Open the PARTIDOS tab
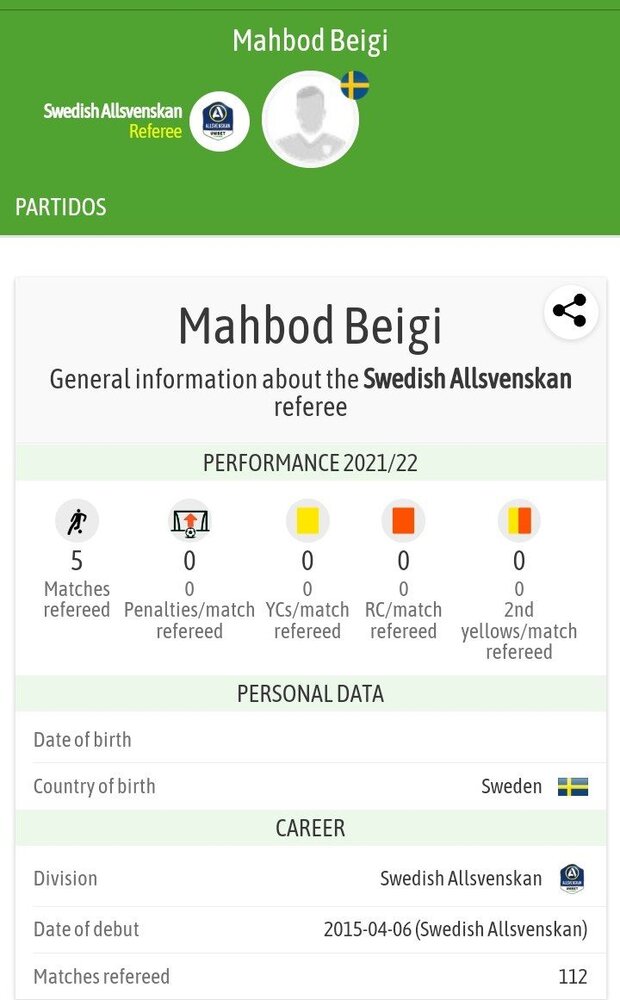The height and width of the screenshot is (1000, 620). pyautogui.click(x=60, y=207)
